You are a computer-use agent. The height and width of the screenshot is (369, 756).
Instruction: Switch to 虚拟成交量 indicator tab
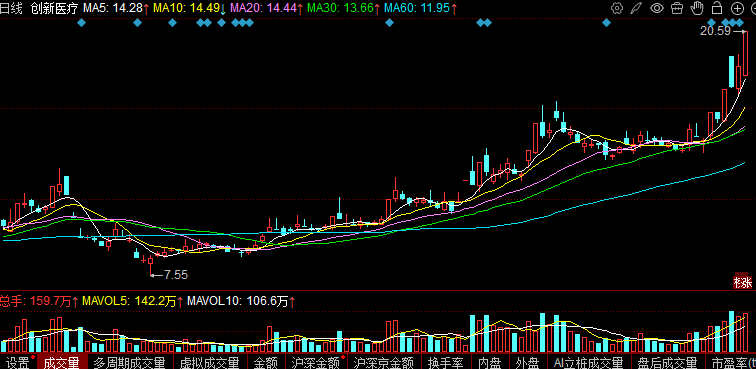(x=209, y=362)
